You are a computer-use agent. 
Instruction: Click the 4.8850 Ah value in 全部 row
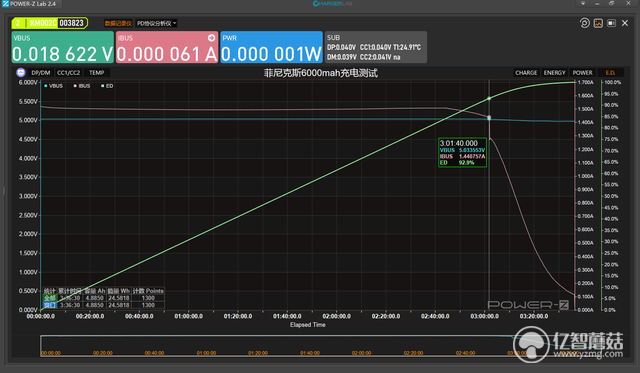click(x=95, y=298)
